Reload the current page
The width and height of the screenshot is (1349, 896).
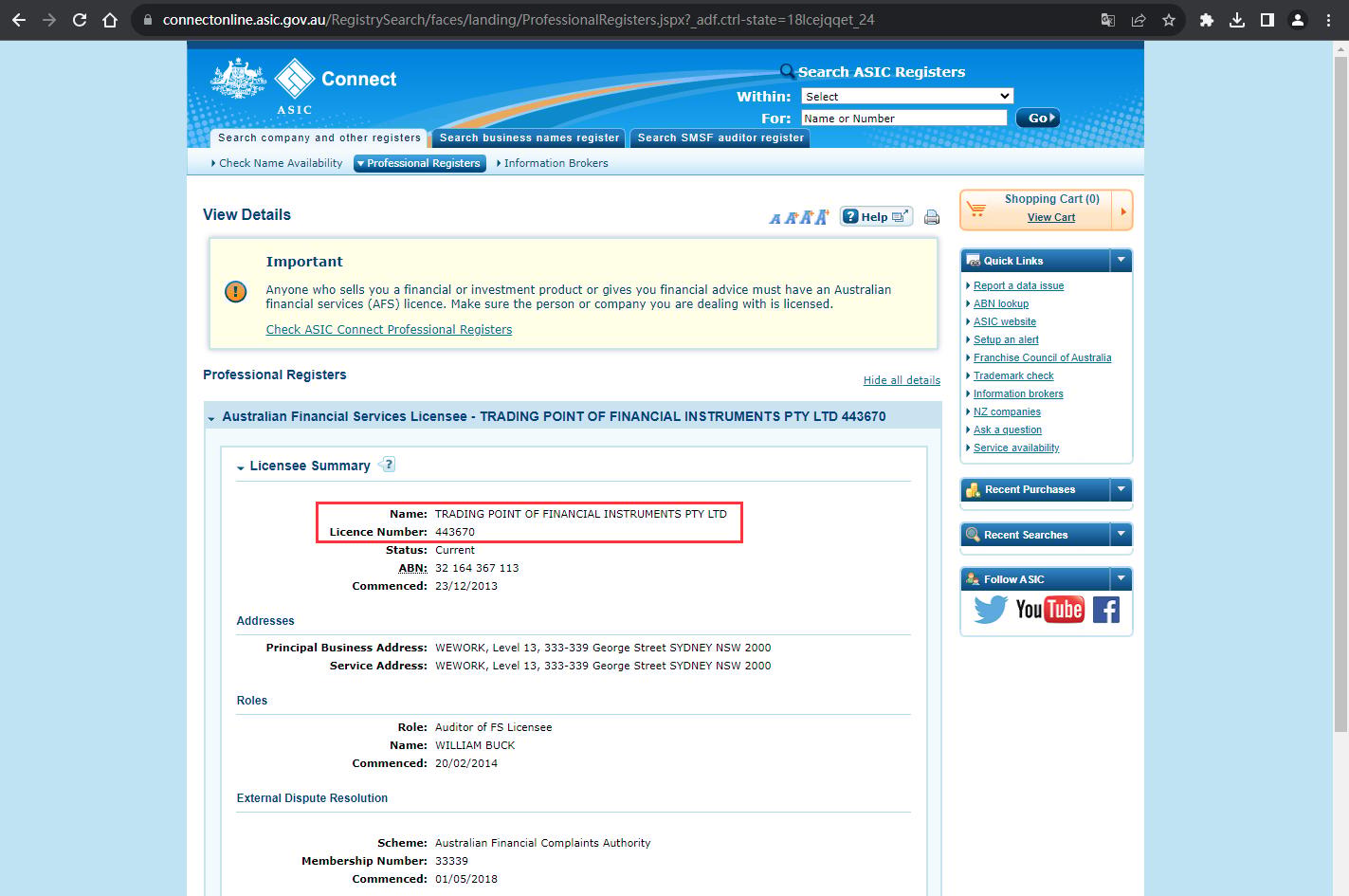click(80, 19)
